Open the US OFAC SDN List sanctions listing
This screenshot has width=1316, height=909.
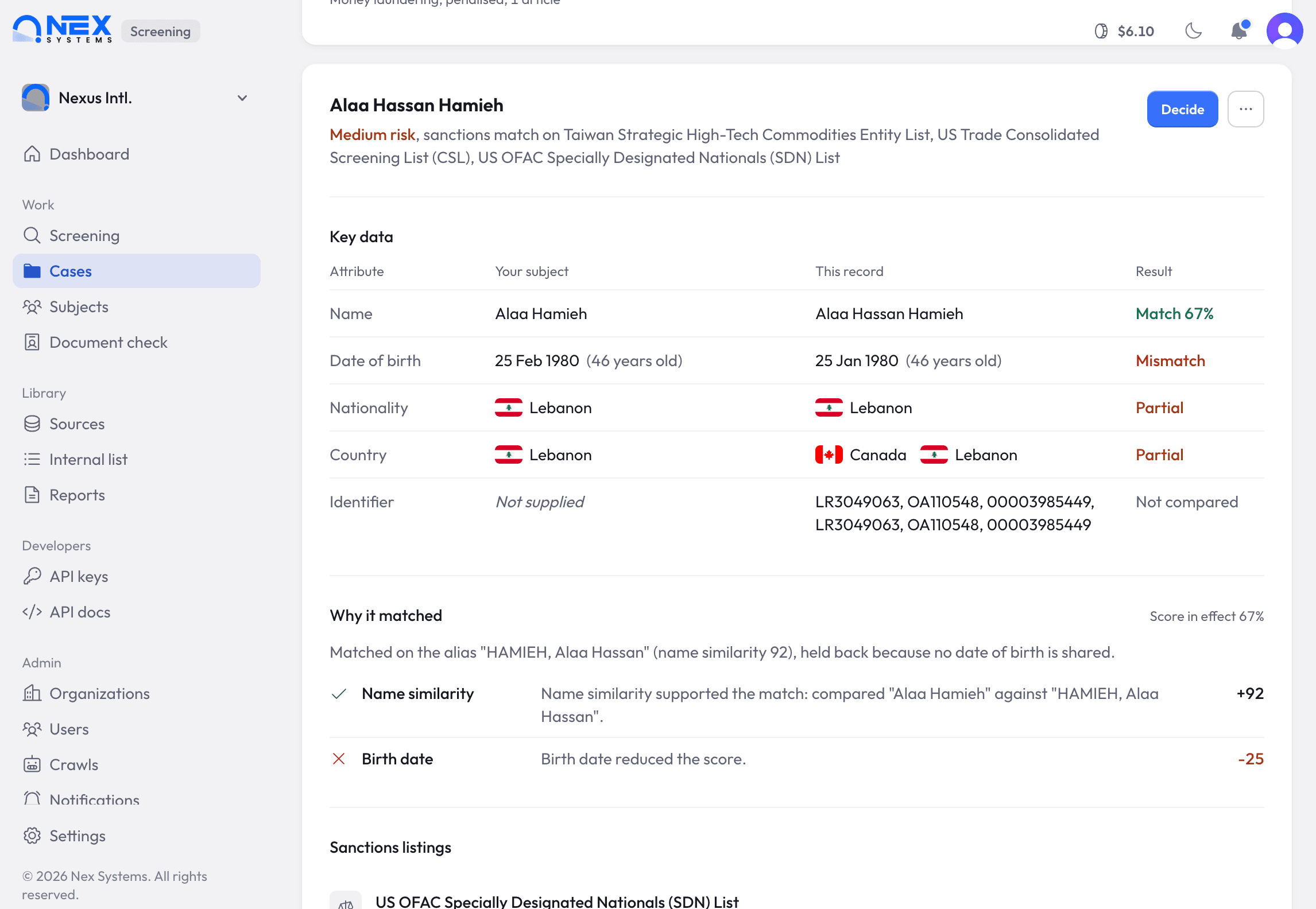[557, 902]
